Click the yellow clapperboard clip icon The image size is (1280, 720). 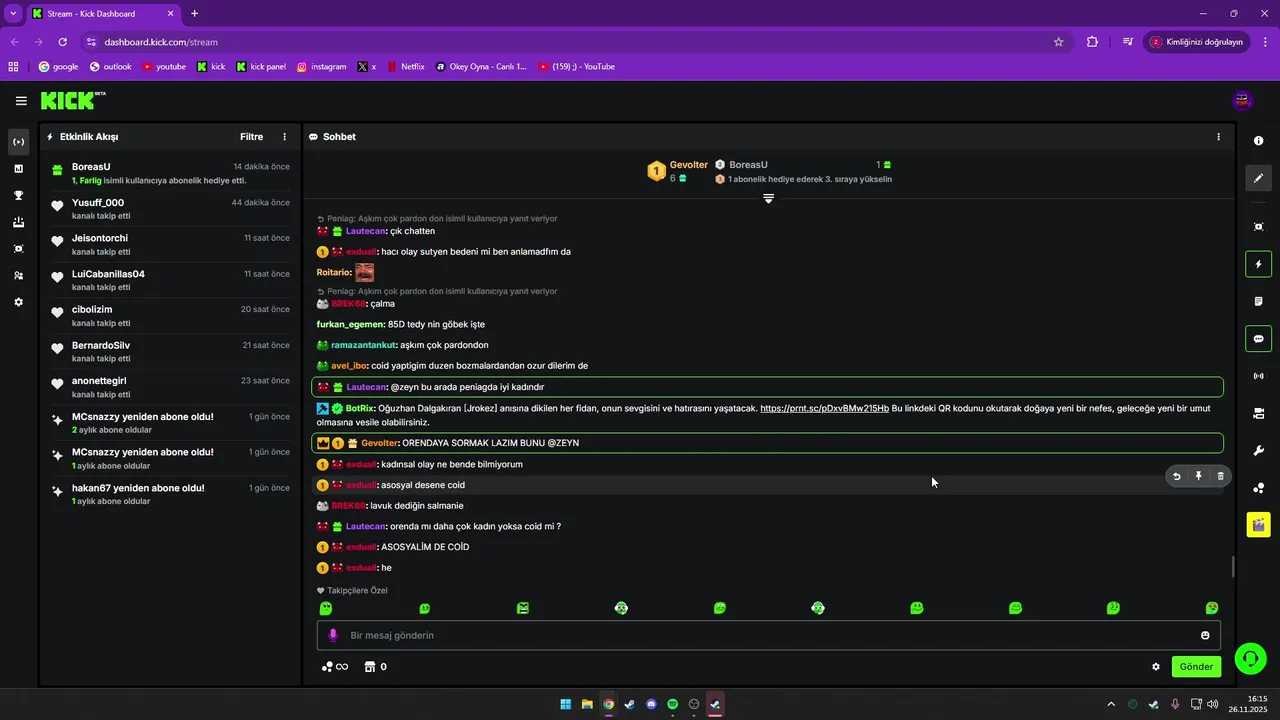pos(1258,524)
